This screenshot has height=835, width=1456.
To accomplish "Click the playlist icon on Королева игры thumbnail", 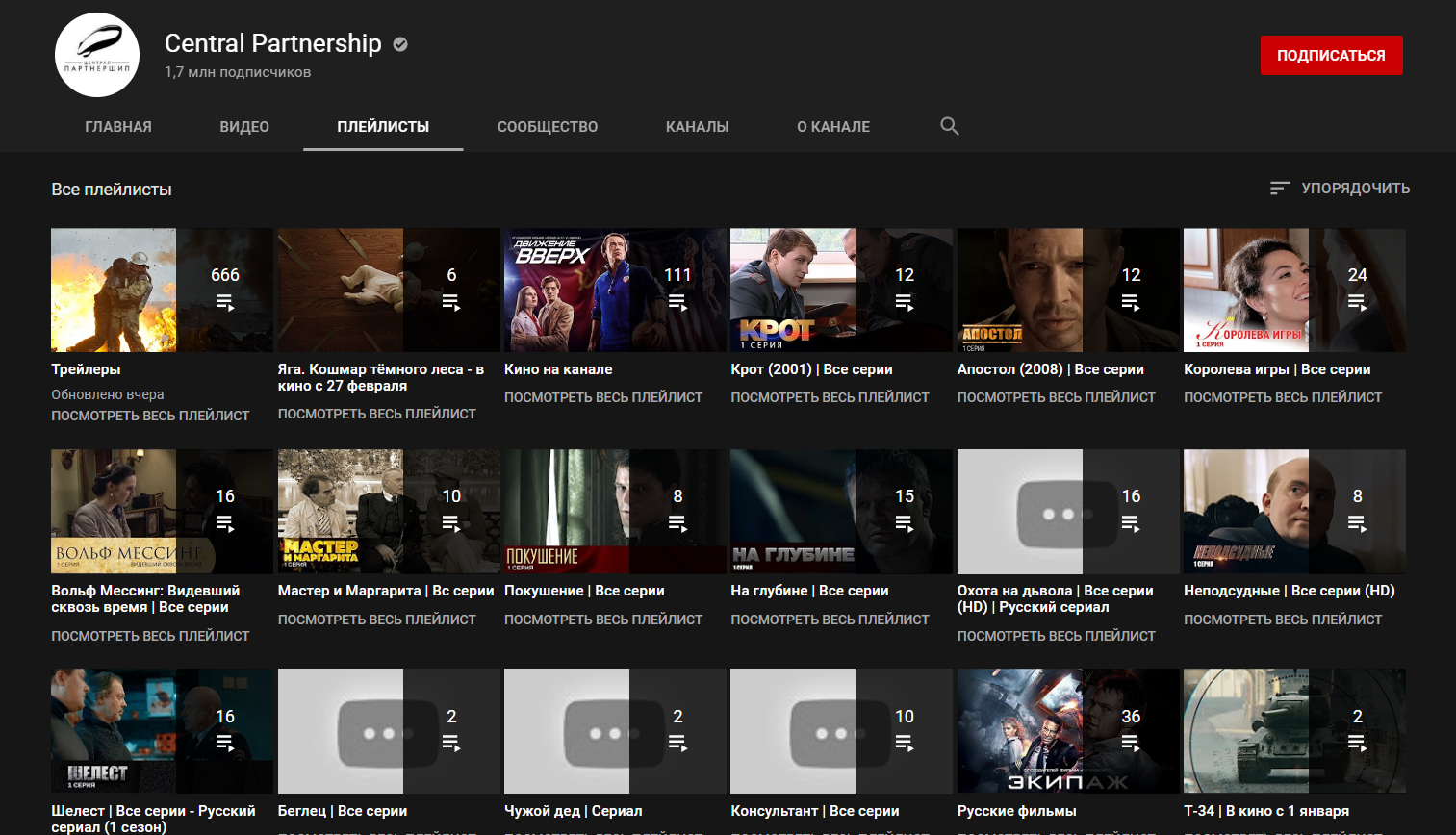I will click(1357, 303).
